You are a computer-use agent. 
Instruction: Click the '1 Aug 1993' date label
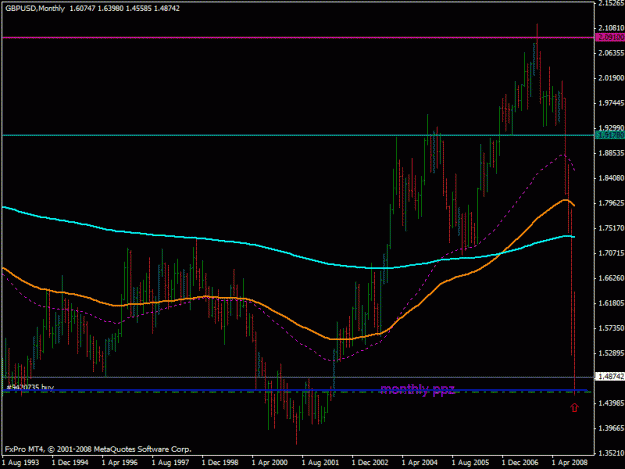pyautogui.click(x=20, y=462)
